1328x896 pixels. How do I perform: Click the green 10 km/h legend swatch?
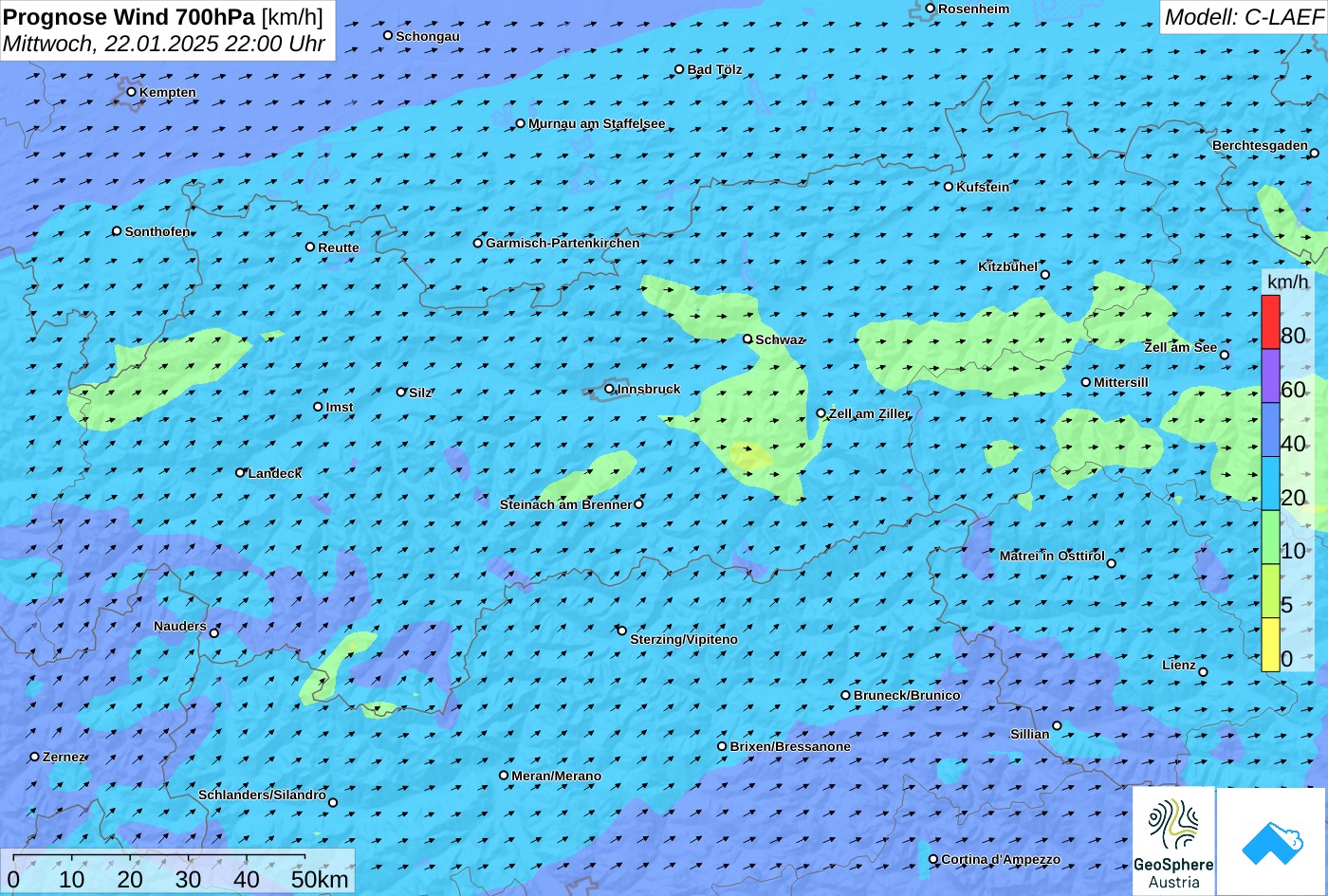[x=1270, y=538]
